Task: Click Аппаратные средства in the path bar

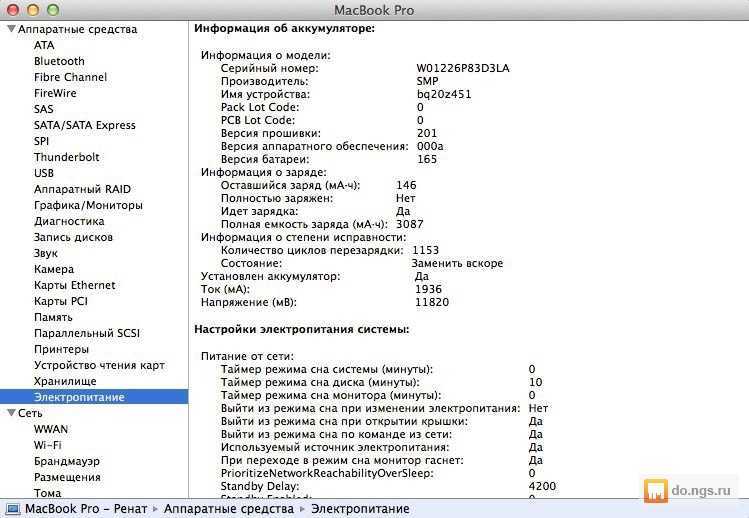Action: pyautogui.click(x=229, y=509)
